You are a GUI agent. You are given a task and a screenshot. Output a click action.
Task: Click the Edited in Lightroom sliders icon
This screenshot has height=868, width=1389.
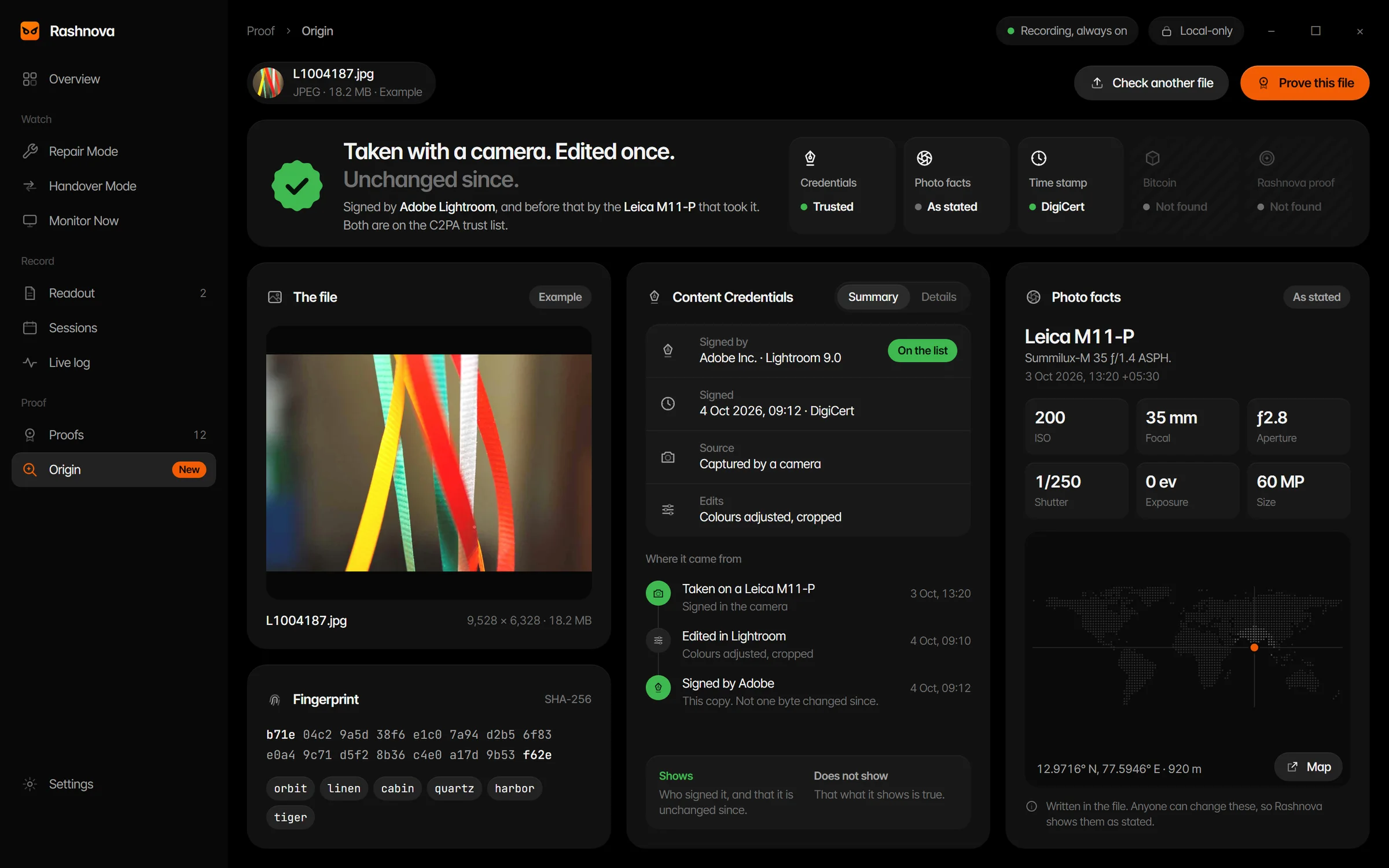[658, 641]
